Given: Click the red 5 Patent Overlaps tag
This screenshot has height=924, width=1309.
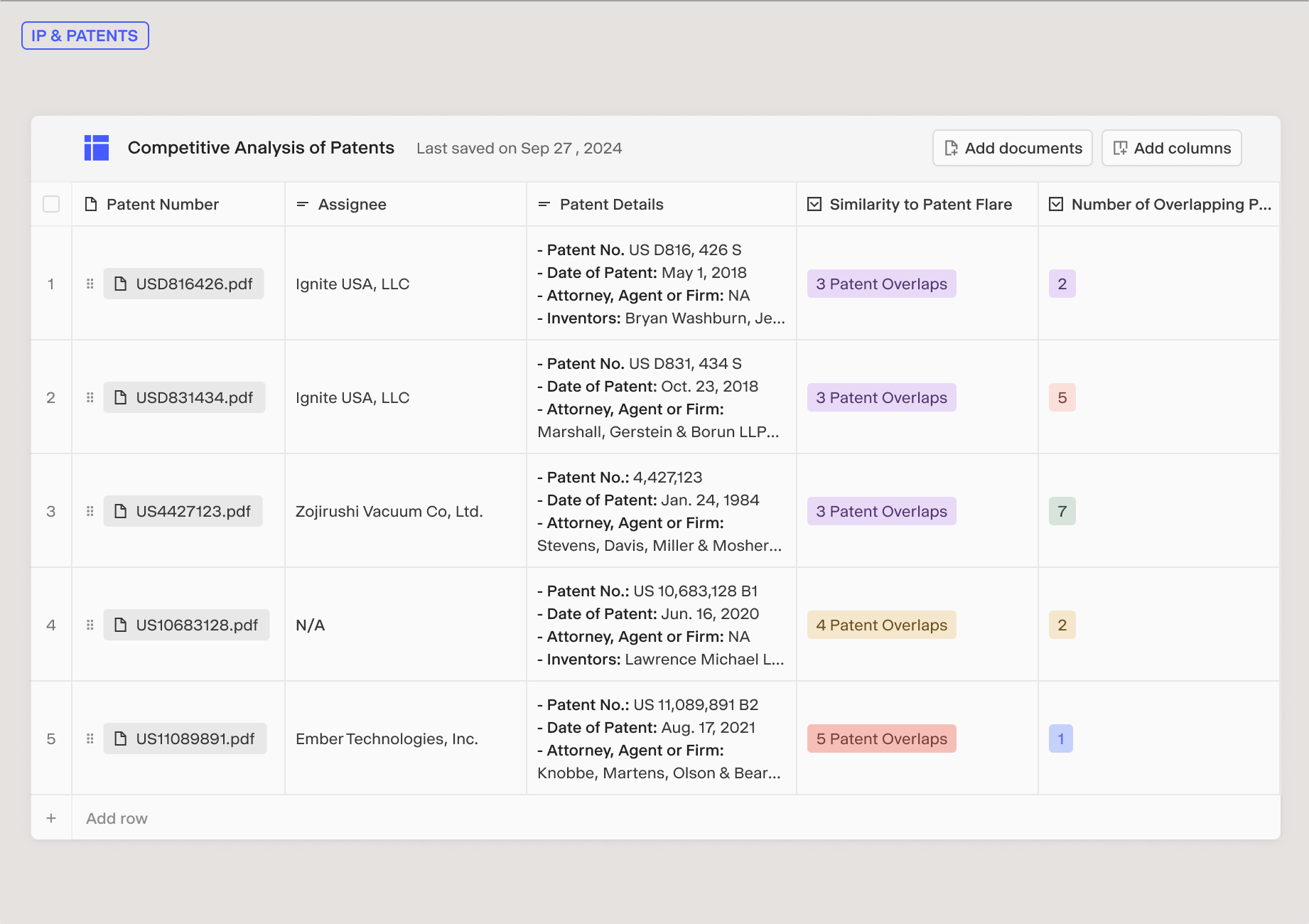Looking at the screenshot, I should (x=881, y=738).
